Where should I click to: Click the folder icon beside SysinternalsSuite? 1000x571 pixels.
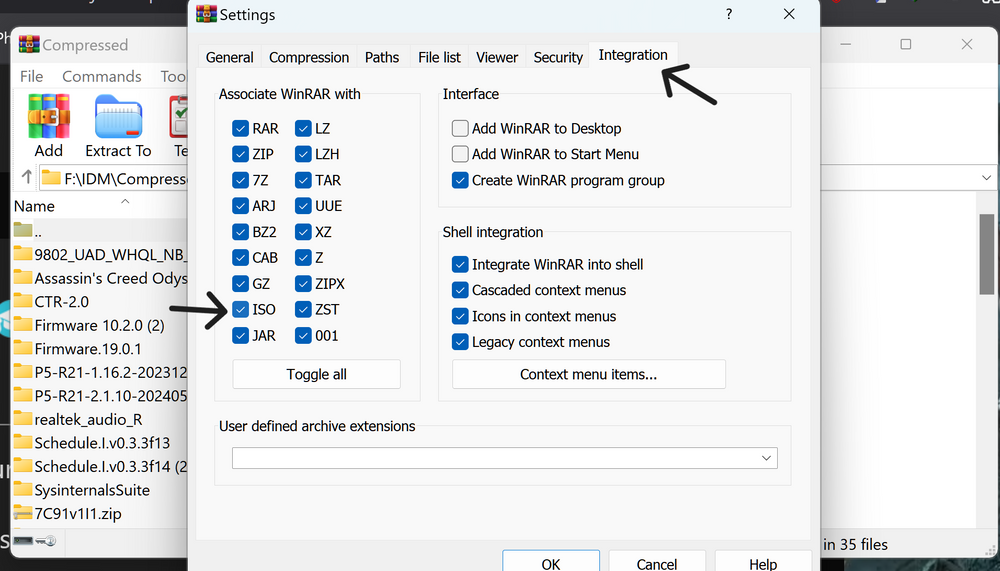pos(23,489)
